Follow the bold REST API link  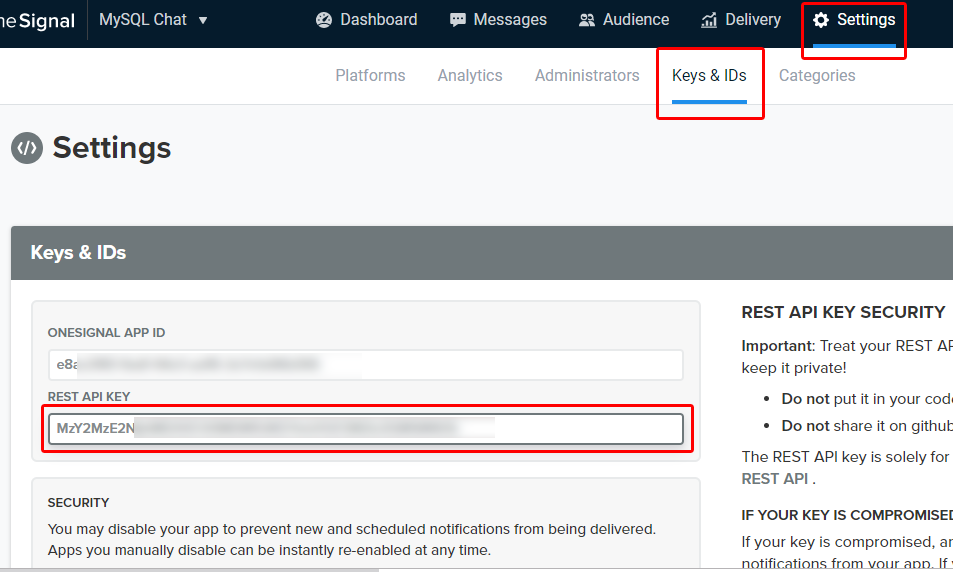coord(774,479)
